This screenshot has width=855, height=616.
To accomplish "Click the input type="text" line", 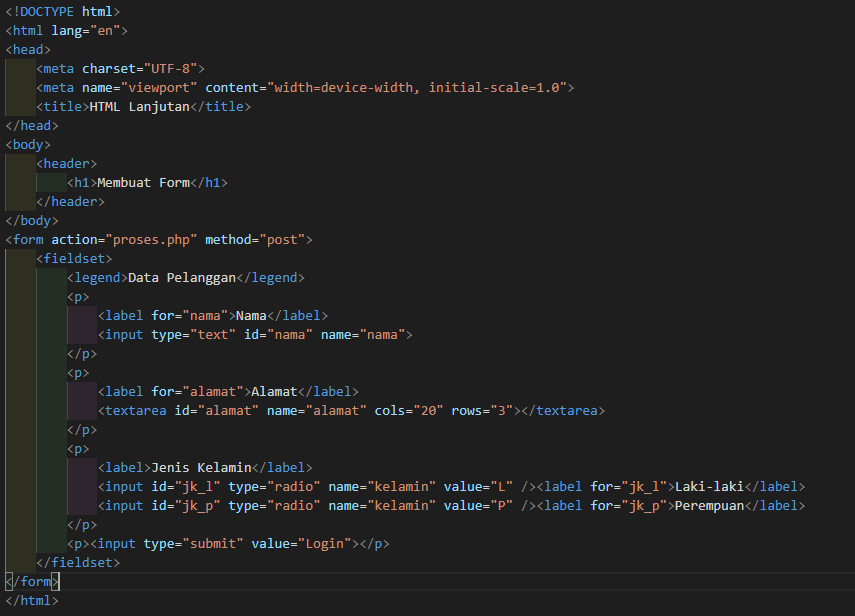I will click(x=255, y=335).
